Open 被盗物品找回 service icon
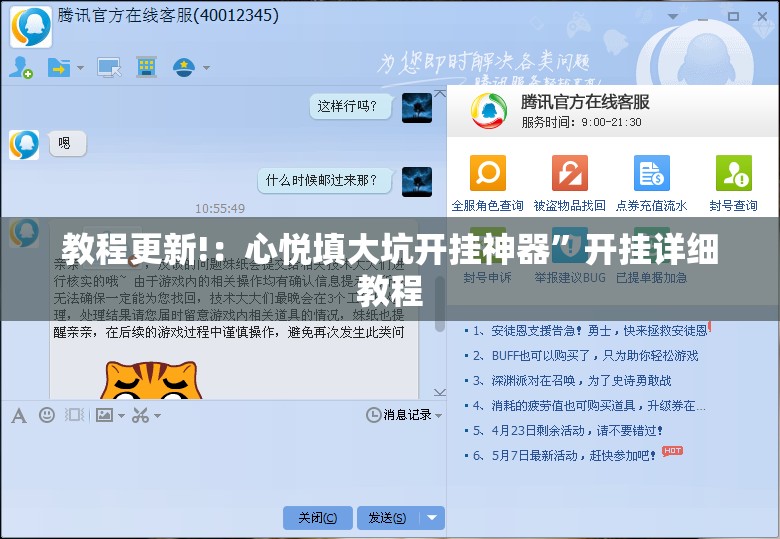 click(x=570, y=173)
